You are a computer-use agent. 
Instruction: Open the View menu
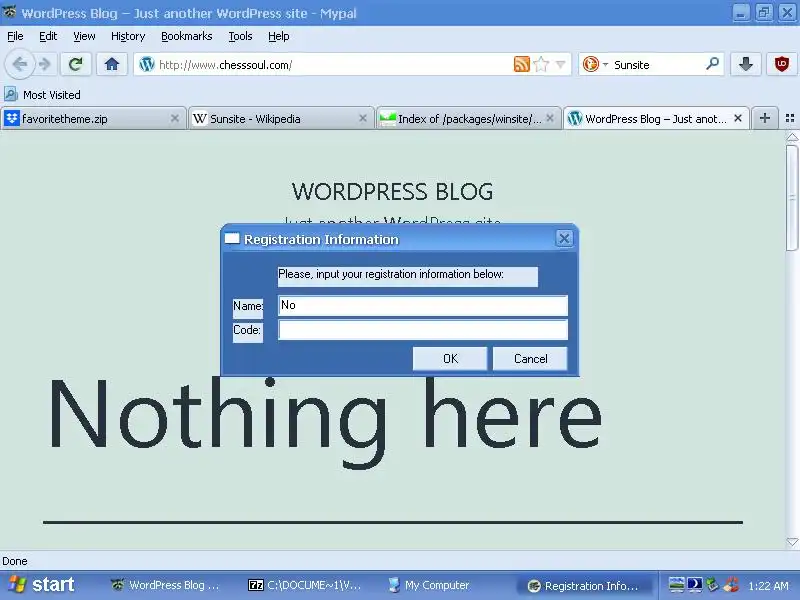coord(84,36)
